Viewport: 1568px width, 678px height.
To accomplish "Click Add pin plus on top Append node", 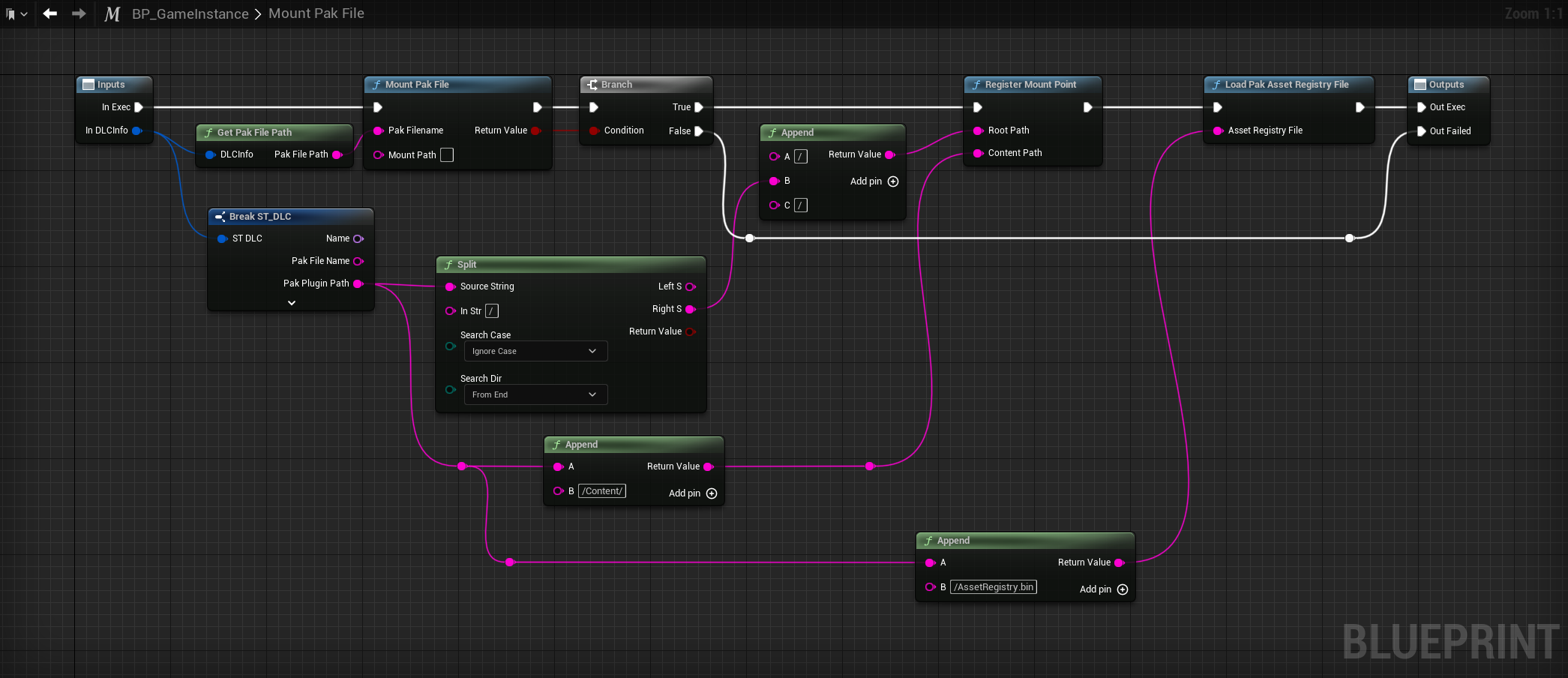I will pyautogui.click(x=893, y=181).
